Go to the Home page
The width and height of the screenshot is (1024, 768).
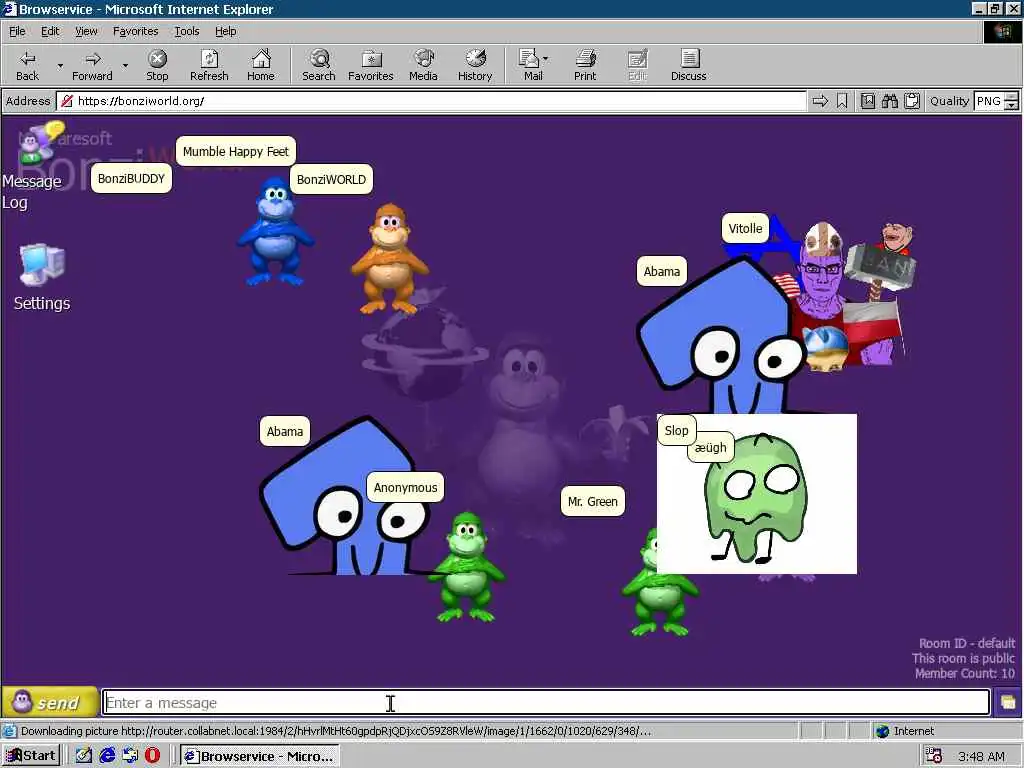(261, 65)
